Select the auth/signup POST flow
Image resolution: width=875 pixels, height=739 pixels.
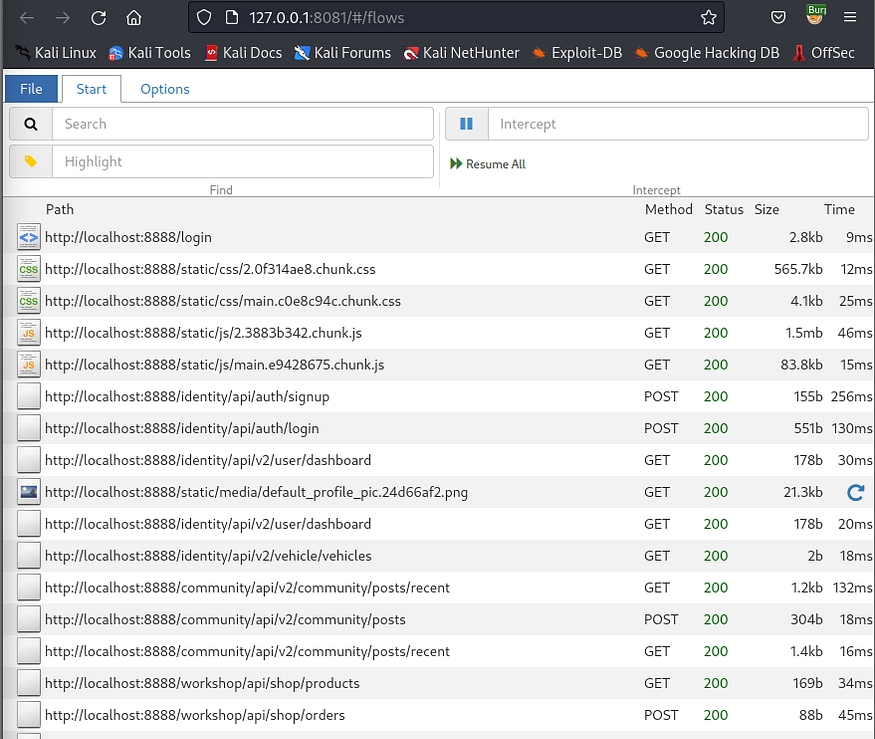pyautogui.click(x=187, y=397)
